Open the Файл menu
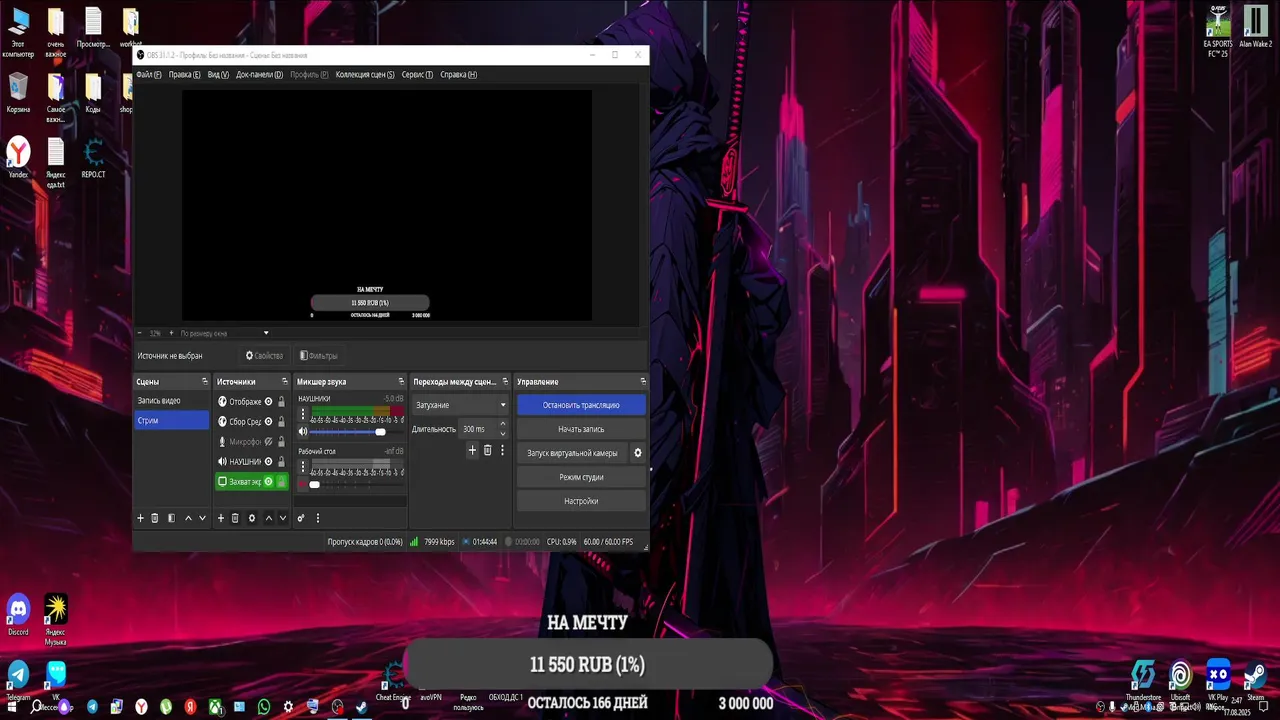The image size is (1280, 720). [x=148, y=75]
